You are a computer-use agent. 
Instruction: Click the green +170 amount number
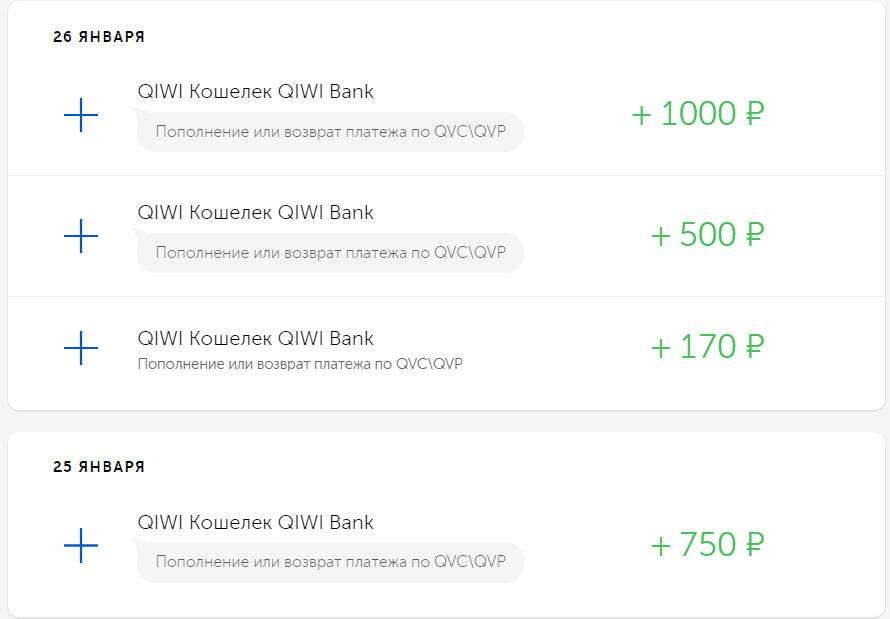click(695, 347)
